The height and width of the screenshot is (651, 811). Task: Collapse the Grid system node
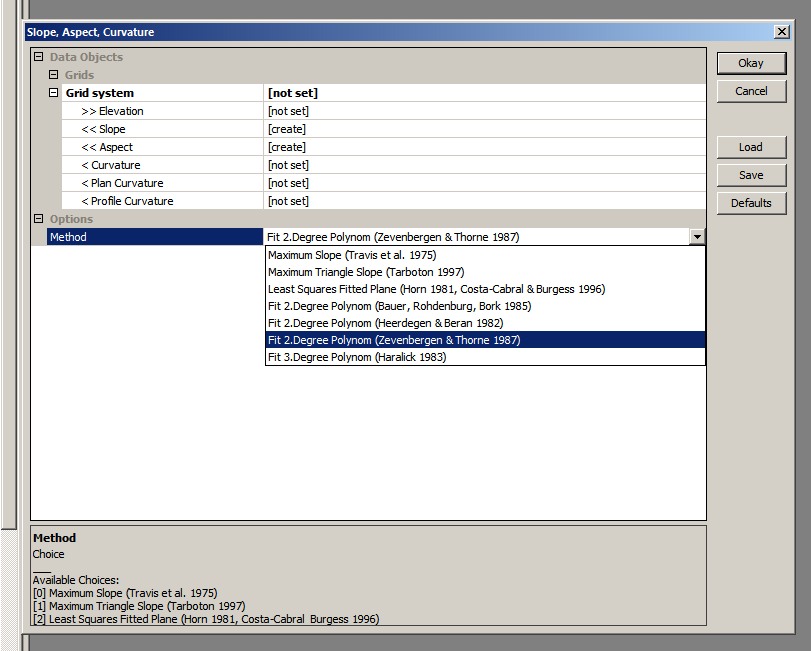pos(53,93)
